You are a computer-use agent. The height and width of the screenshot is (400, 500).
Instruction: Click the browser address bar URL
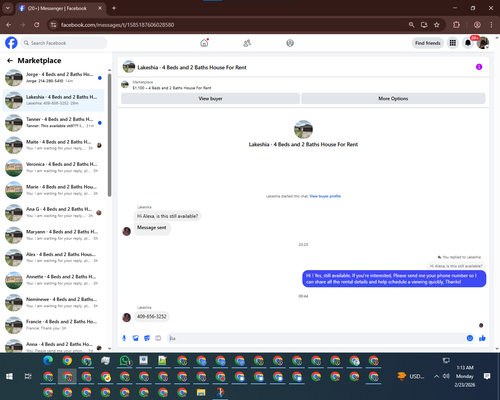(x=117, y=25)
